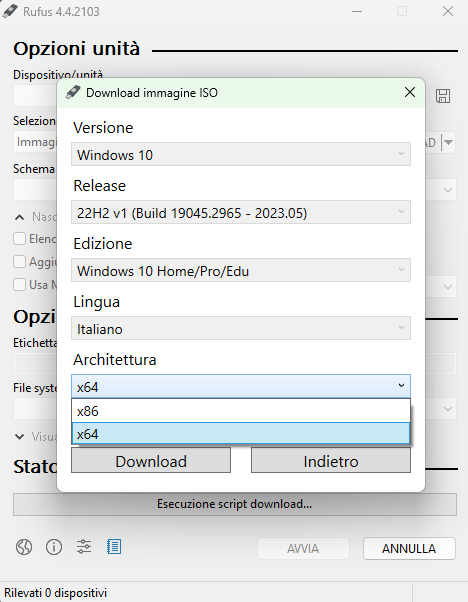Image resolution: width=468 pixels, height=602 pixels.
Task: Select x86 from the architecture list
Action: 241,411
